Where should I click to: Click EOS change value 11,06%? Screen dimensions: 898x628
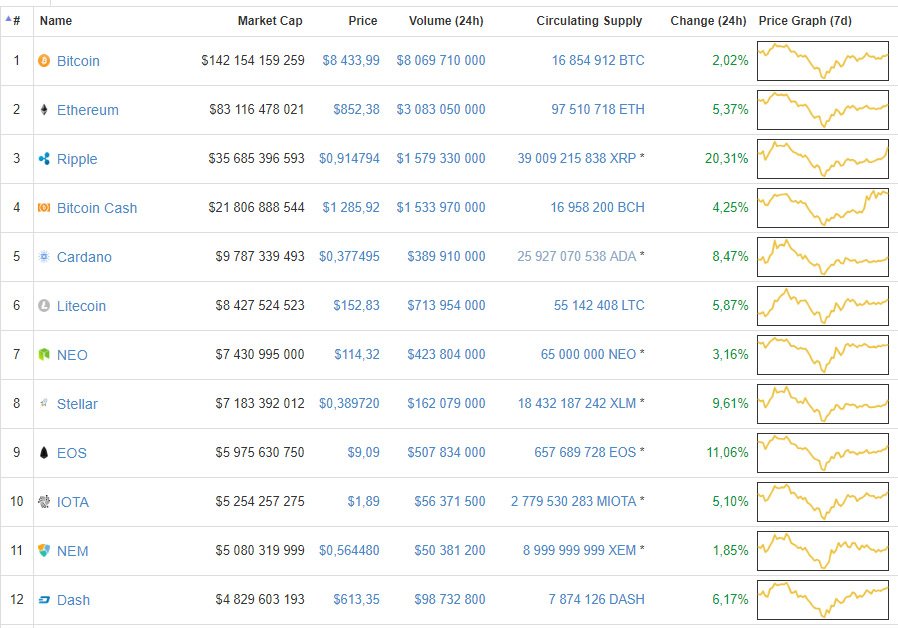pos(727,452)
